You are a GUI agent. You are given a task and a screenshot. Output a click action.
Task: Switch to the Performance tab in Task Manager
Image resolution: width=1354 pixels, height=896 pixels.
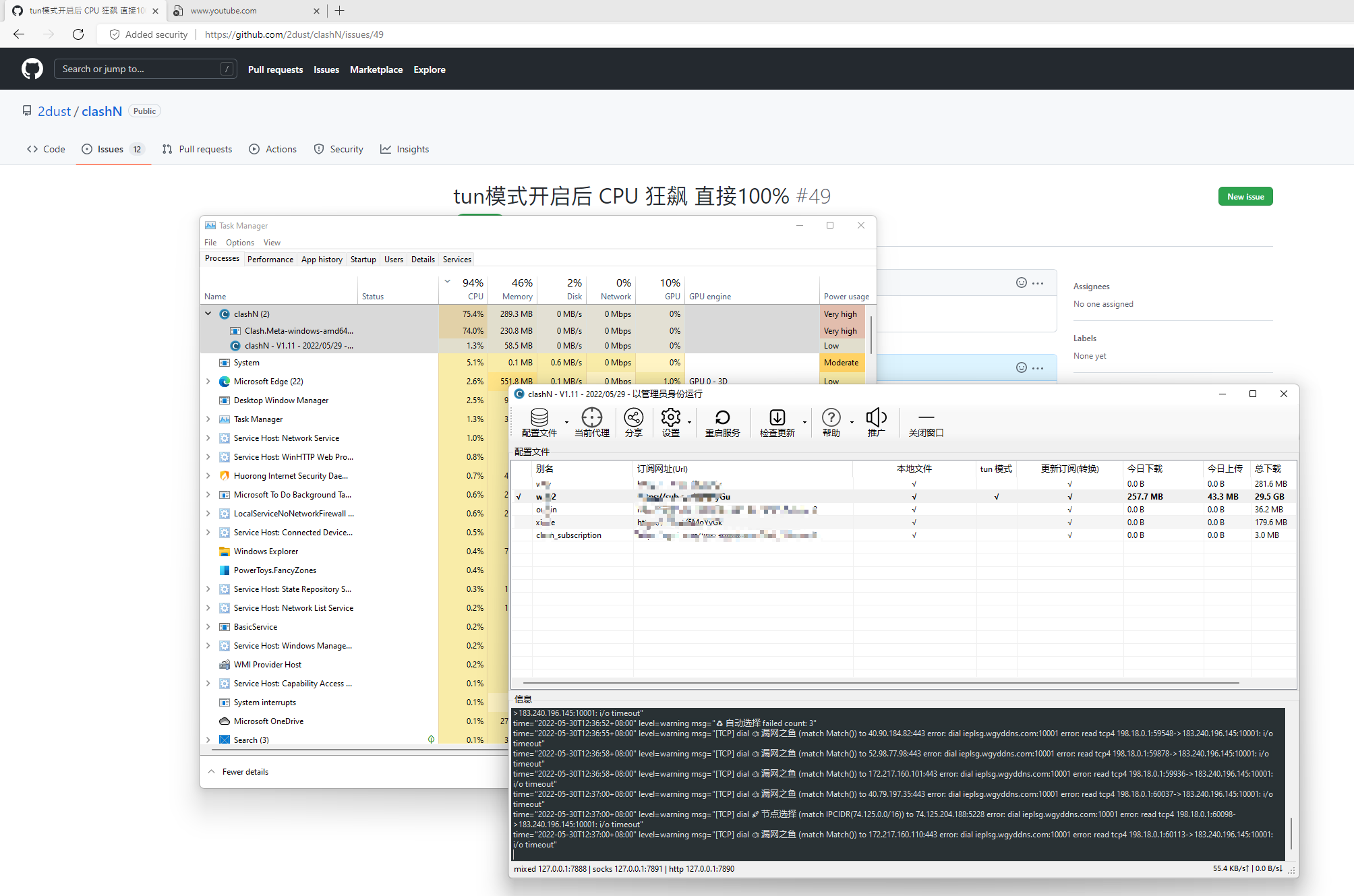coord(270,259)
